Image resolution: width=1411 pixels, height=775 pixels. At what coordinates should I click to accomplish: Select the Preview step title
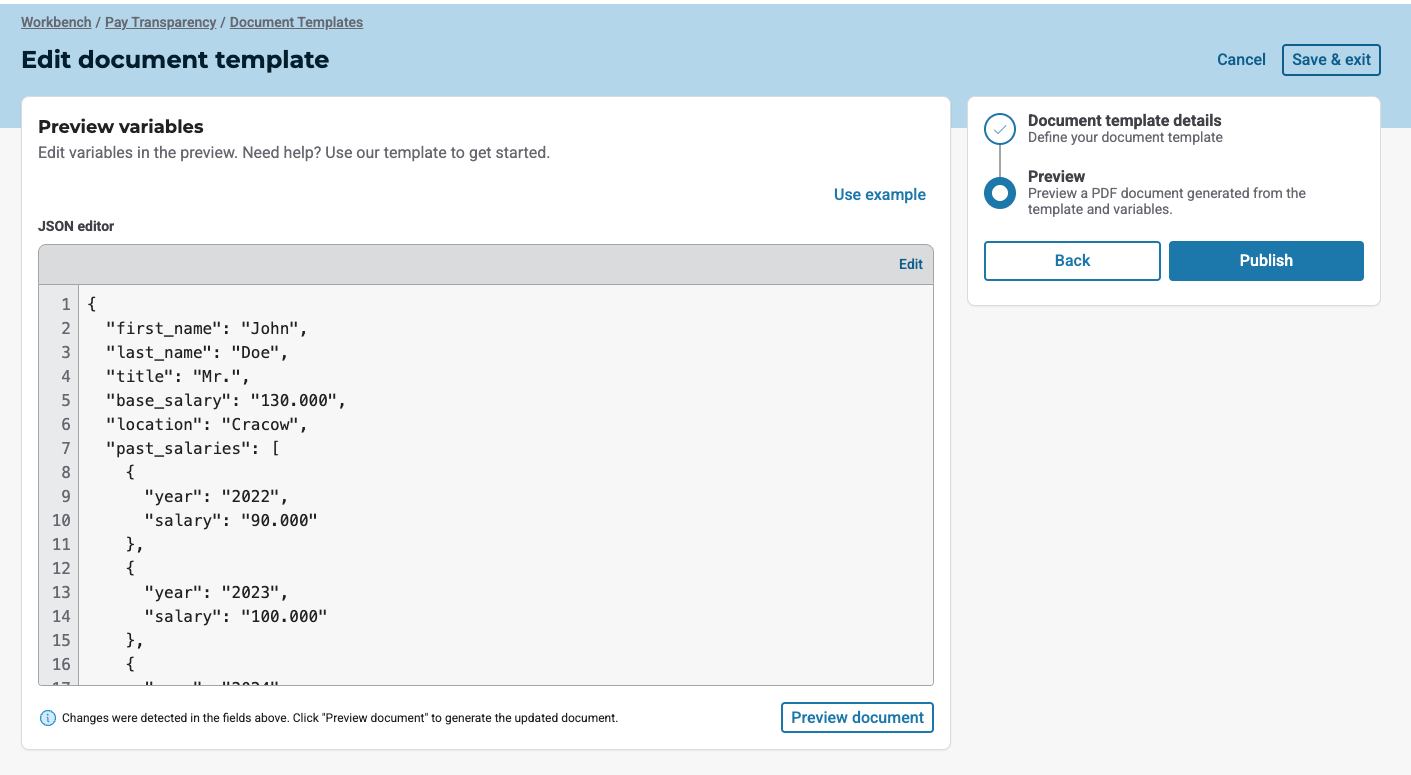coord(1056,176)
